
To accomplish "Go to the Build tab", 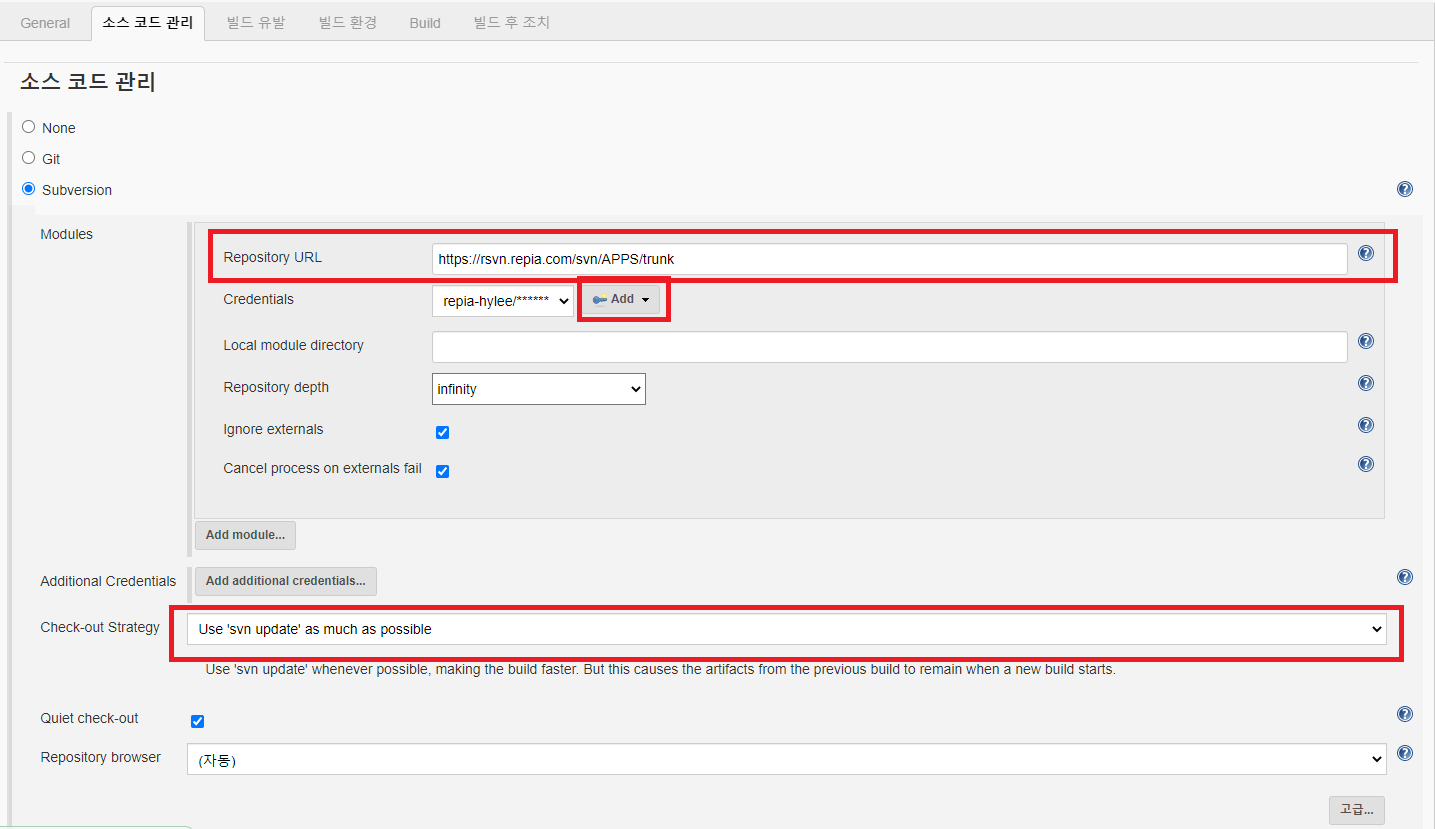I will [x=425, y=23].
